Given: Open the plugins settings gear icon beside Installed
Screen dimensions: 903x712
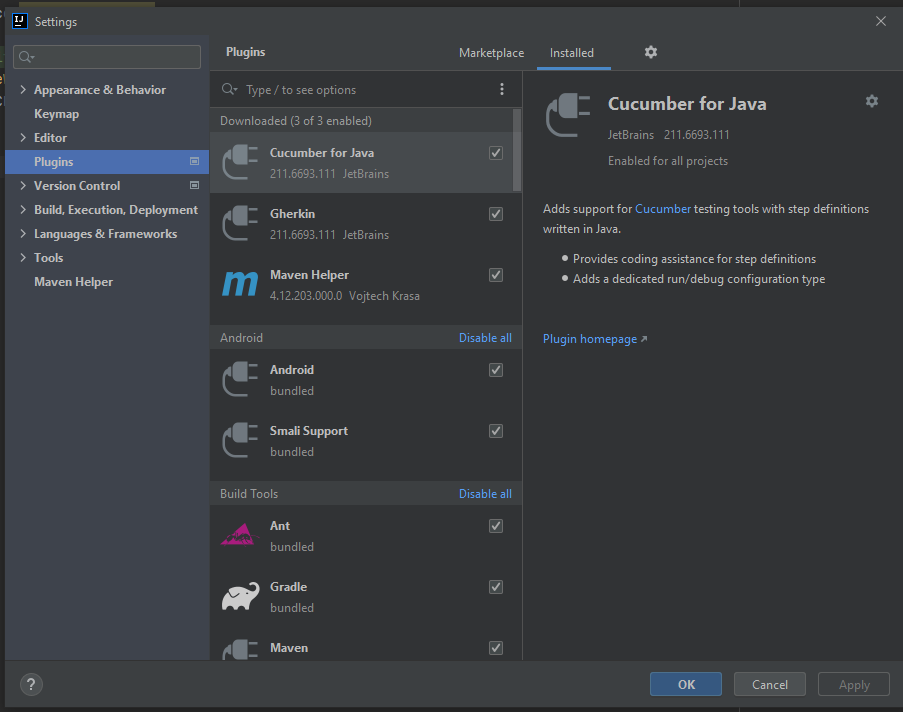Looking at the screenshot, I should click(651, 52).
